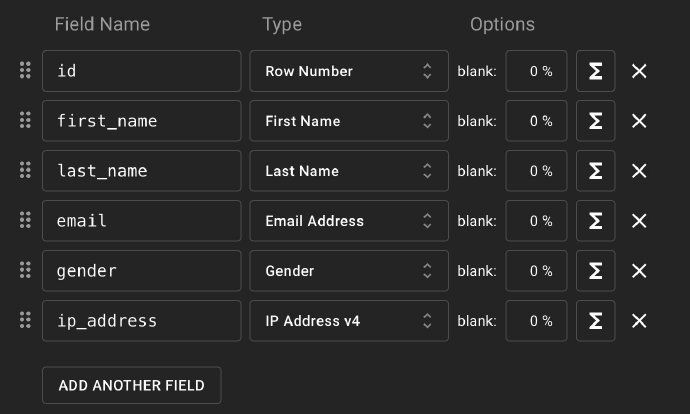Screen dimensions: 690x414
Task: Expand the Email Address type selector
Action: coord(349,221)
